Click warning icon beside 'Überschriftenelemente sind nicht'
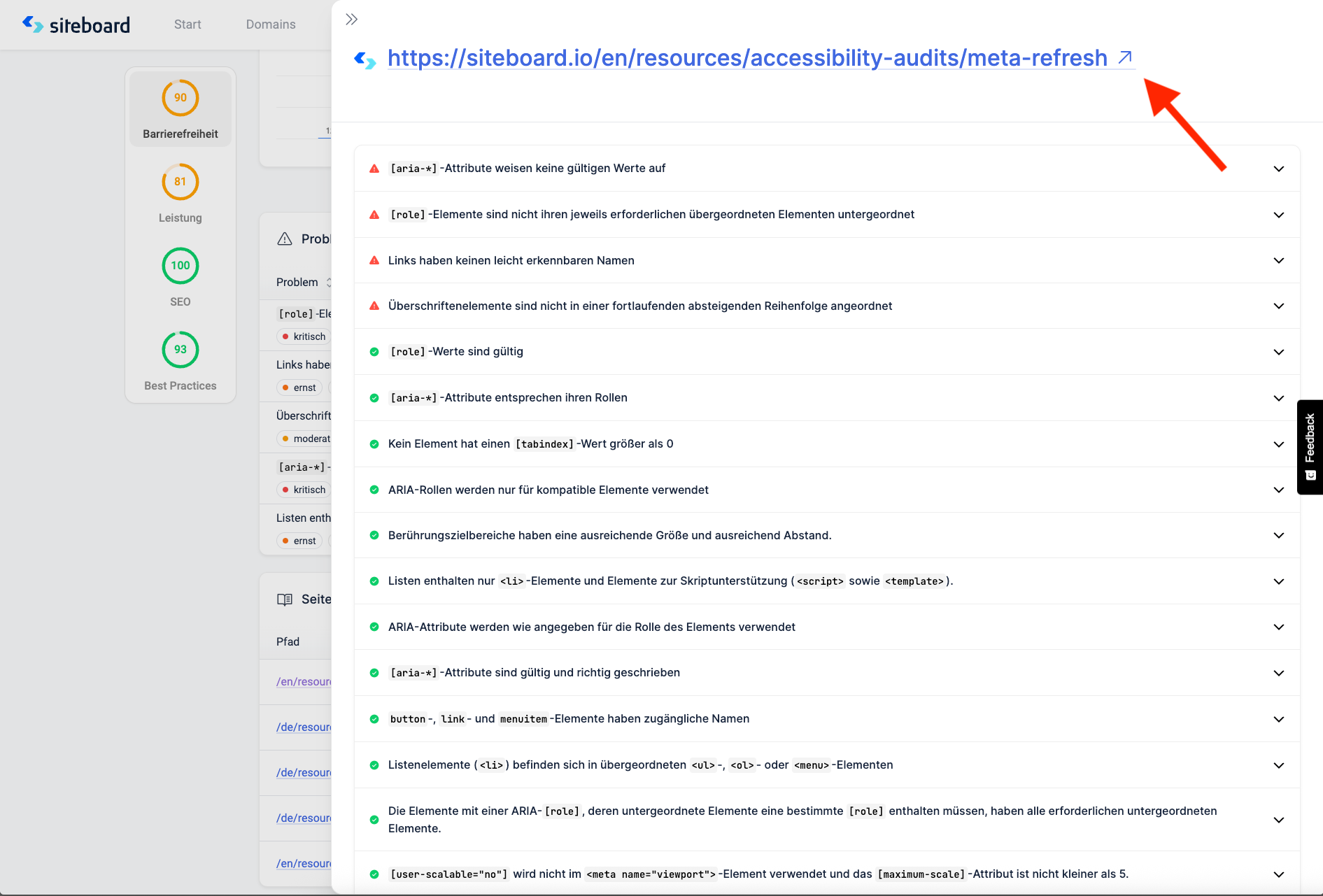Viewport: 1323px width, 896px height. click(374, 306)
